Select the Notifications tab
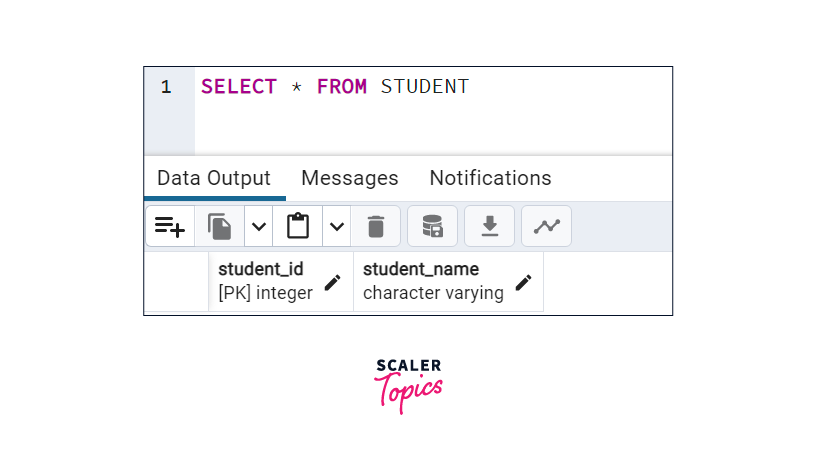817x462 pixels. pos(490,178)
